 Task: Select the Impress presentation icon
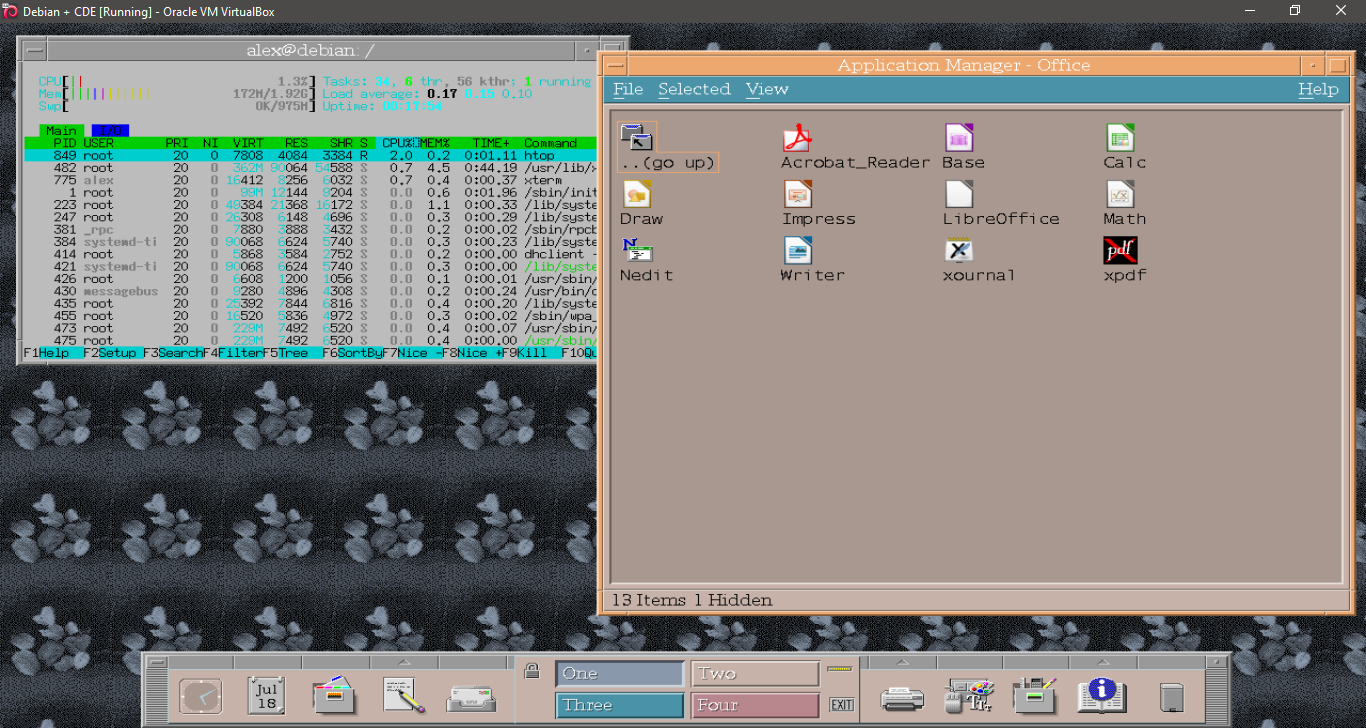(x=797, y=194)
